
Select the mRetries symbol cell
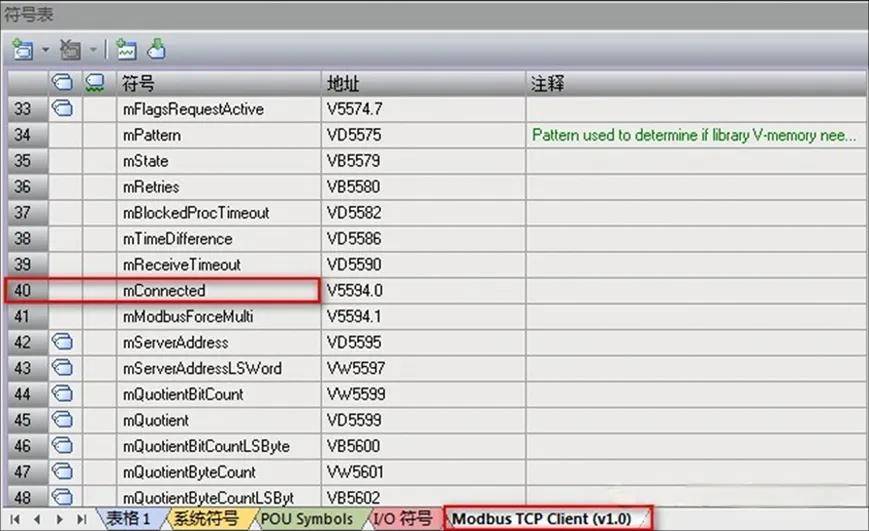coord(219,187)
